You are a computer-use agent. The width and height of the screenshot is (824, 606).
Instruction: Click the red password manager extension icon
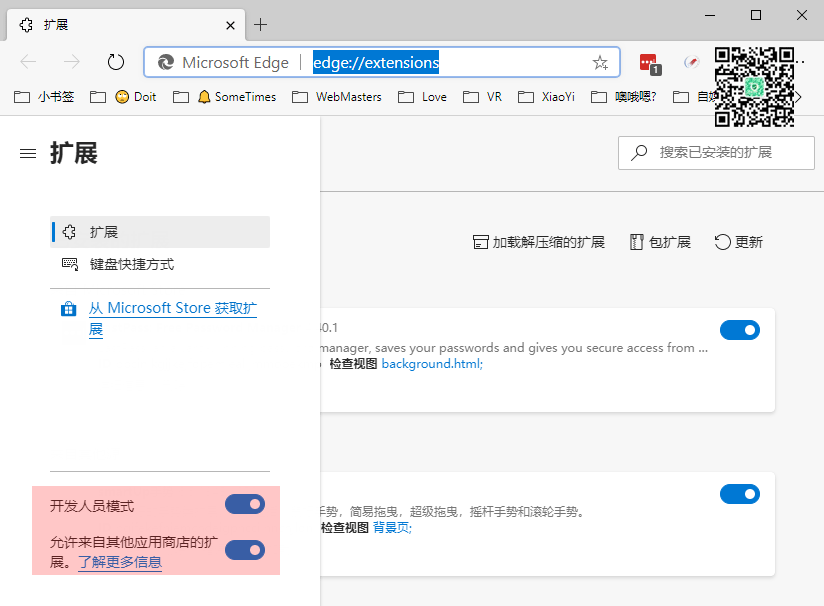pos(649,62)
